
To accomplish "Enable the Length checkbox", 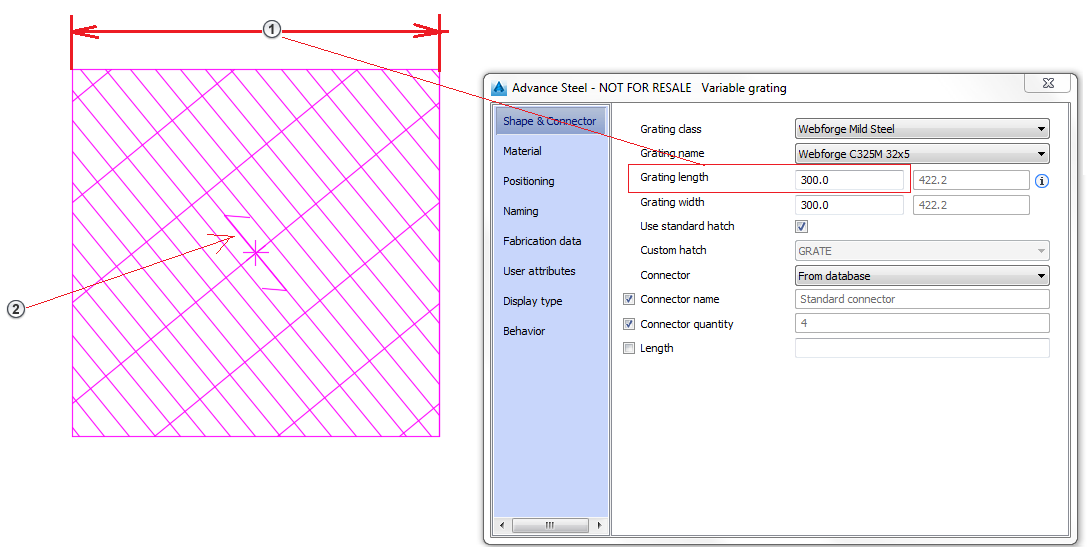I will point(629,348).
